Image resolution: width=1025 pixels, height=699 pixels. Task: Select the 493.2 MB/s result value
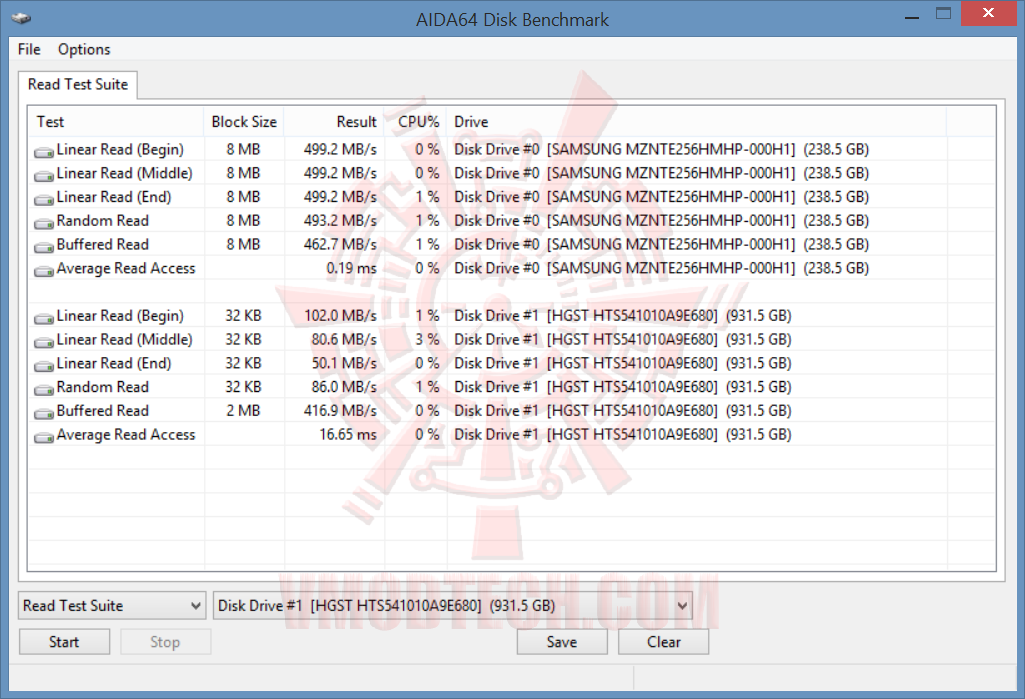(x=340, y=221)
